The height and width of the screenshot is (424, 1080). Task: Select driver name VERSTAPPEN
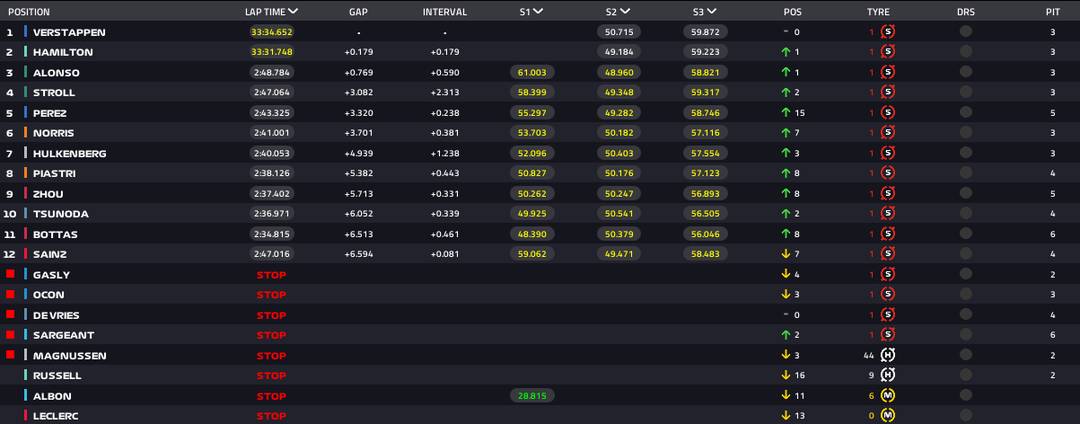[69, 32]
